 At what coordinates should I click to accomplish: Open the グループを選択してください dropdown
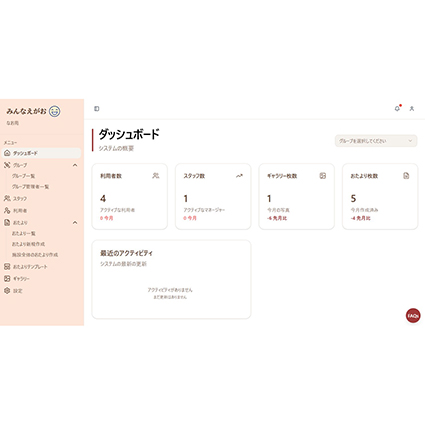(376, 141)
